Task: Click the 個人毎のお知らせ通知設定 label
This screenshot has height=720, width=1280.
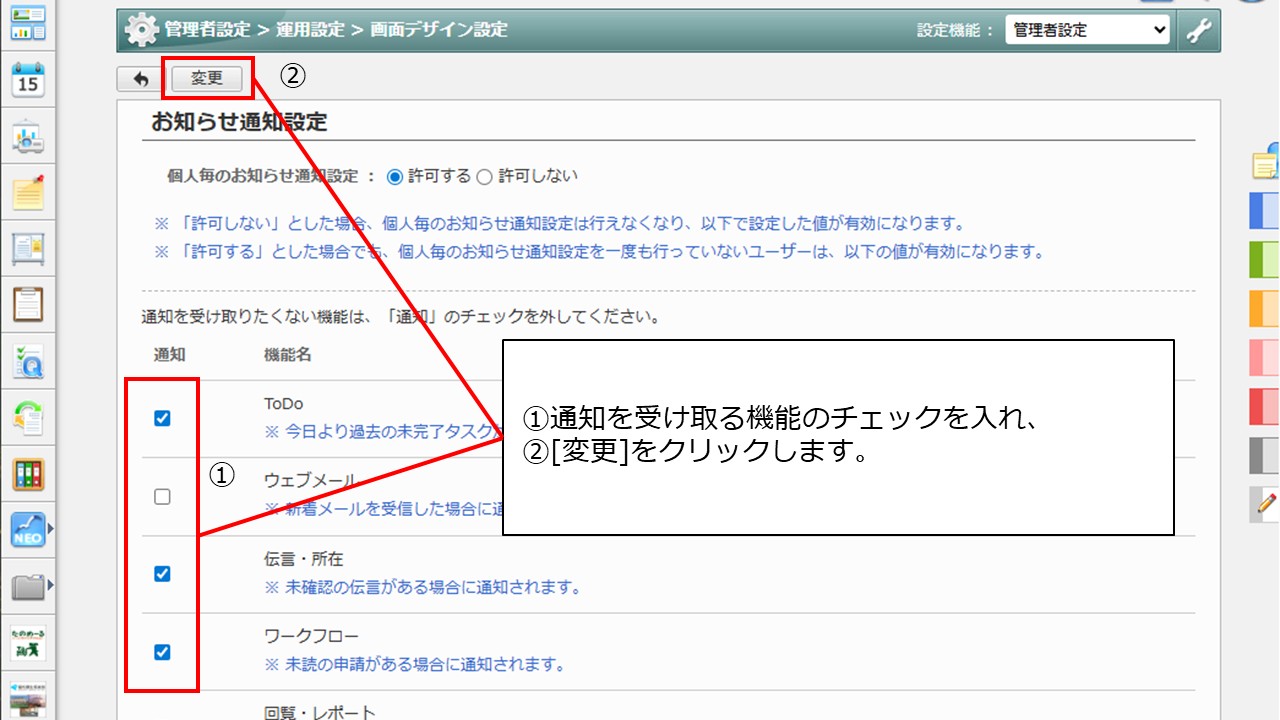Action: 262,176
